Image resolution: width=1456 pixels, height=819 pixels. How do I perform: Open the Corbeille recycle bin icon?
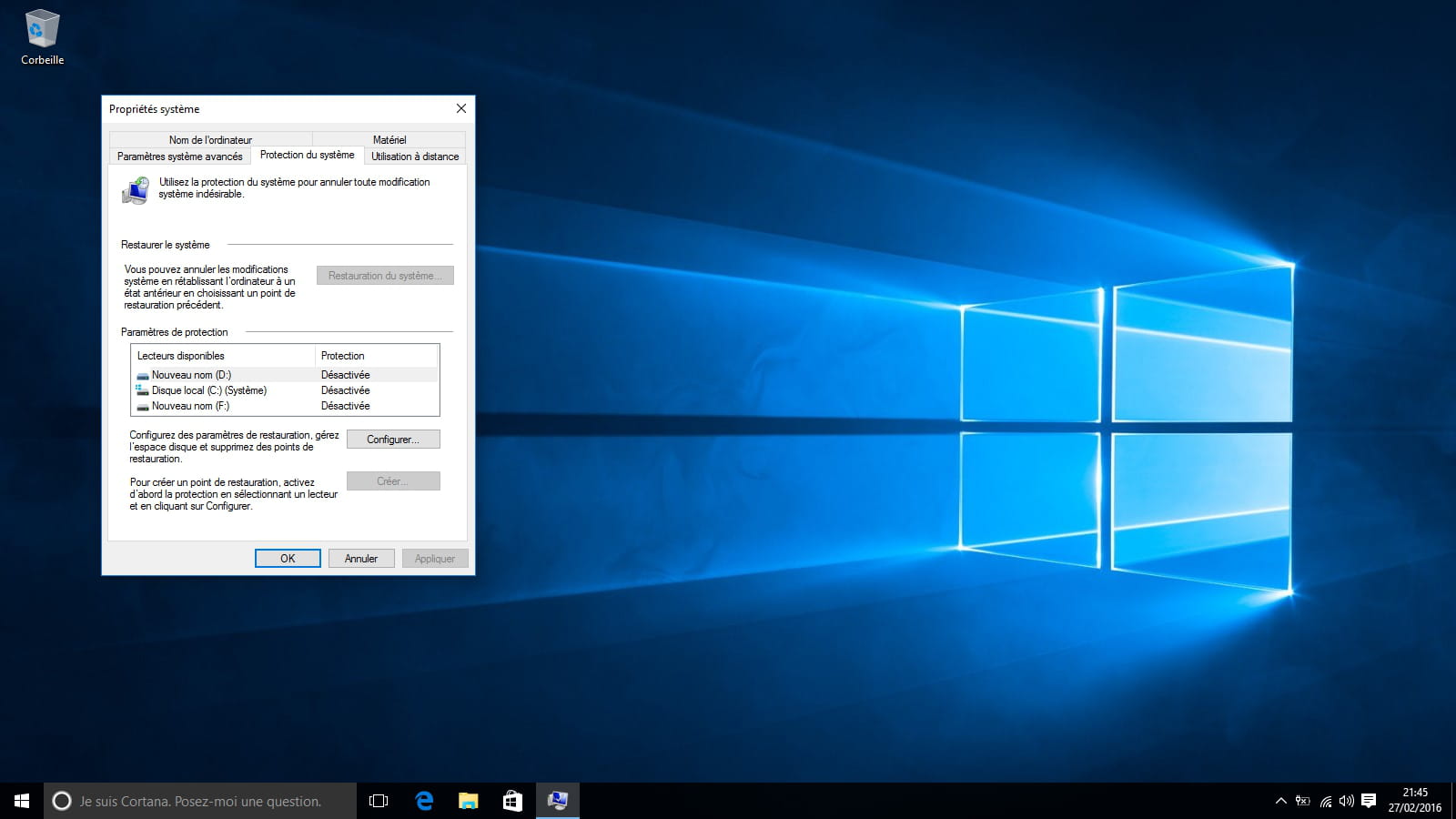click(42, 37)
